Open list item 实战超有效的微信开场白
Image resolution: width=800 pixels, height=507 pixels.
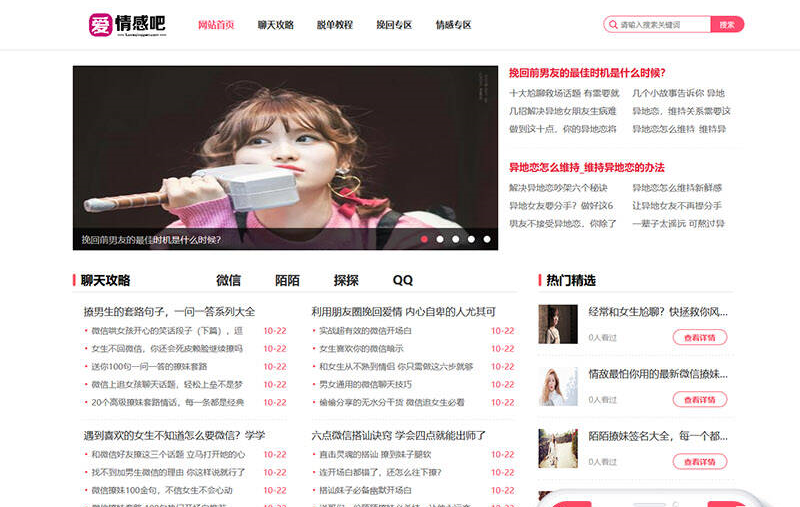[365, 331]
